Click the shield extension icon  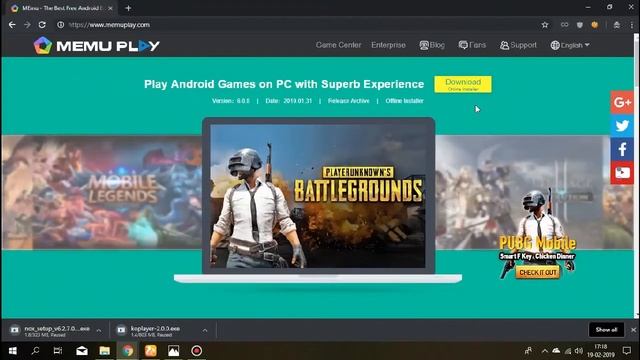tap(580, 25)
